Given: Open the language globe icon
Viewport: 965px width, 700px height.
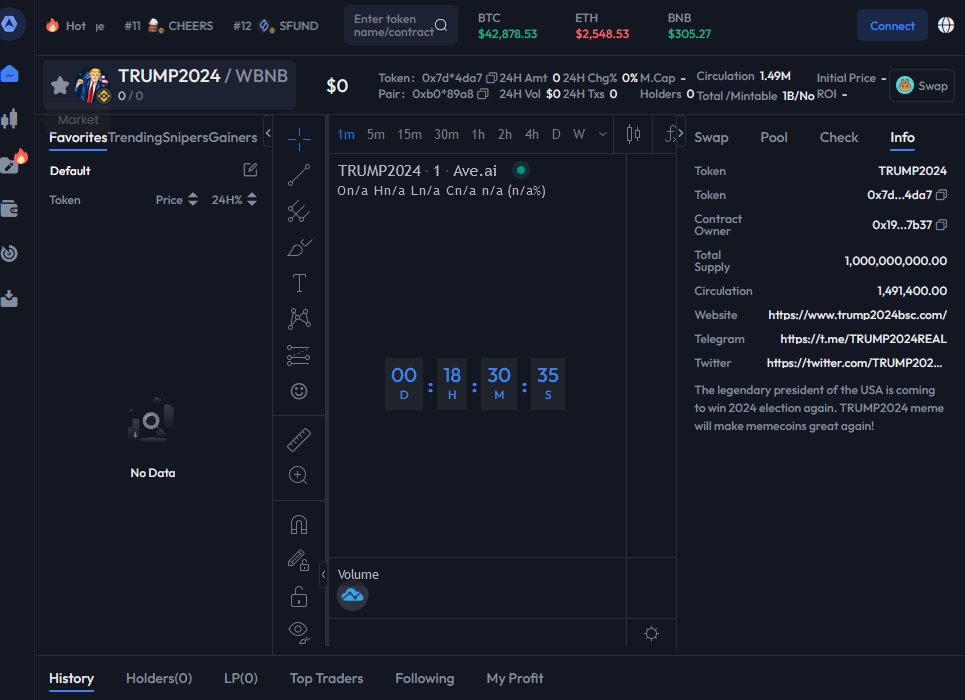Looking at the screenshot, I should tap(946, 25).
